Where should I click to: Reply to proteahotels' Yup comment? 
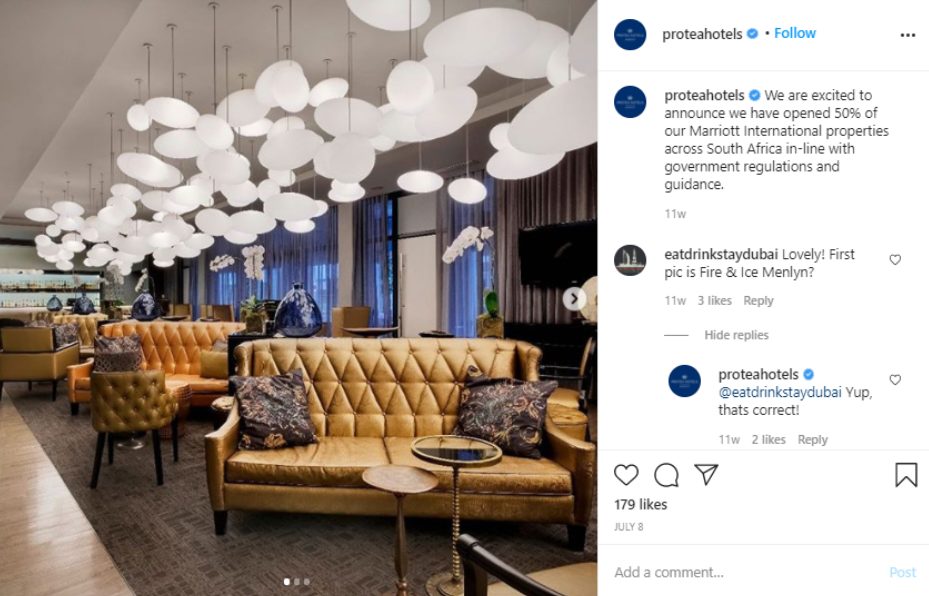[x=812, y=440]
